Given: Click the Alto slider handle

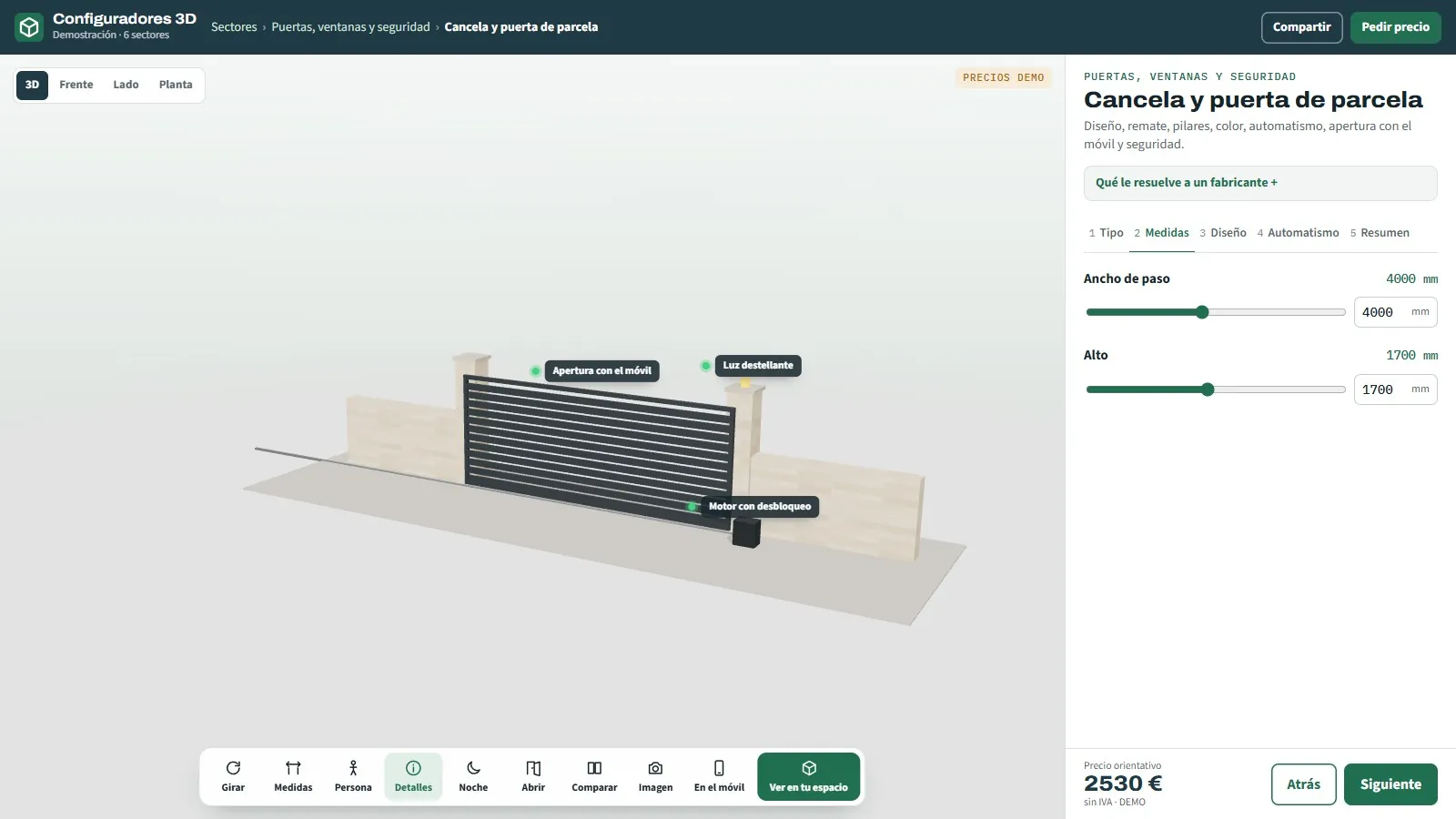Looking at the screenshot, I should point(1208,389).
